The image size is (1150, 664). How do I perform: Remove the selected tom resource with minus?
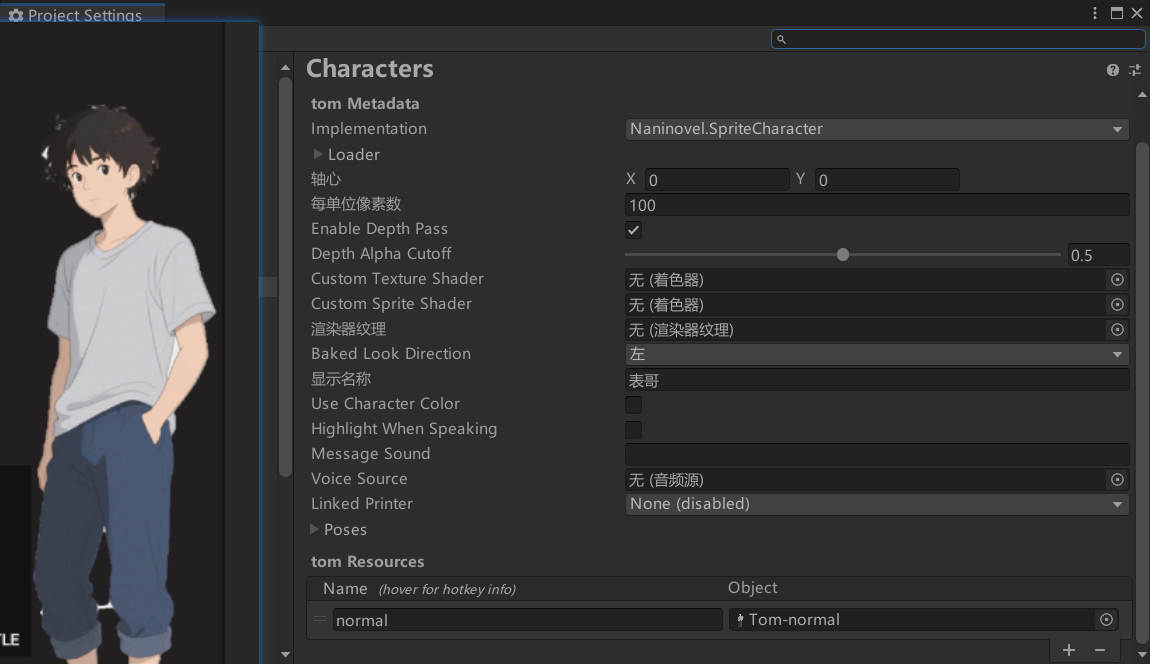click(1099, 650)
